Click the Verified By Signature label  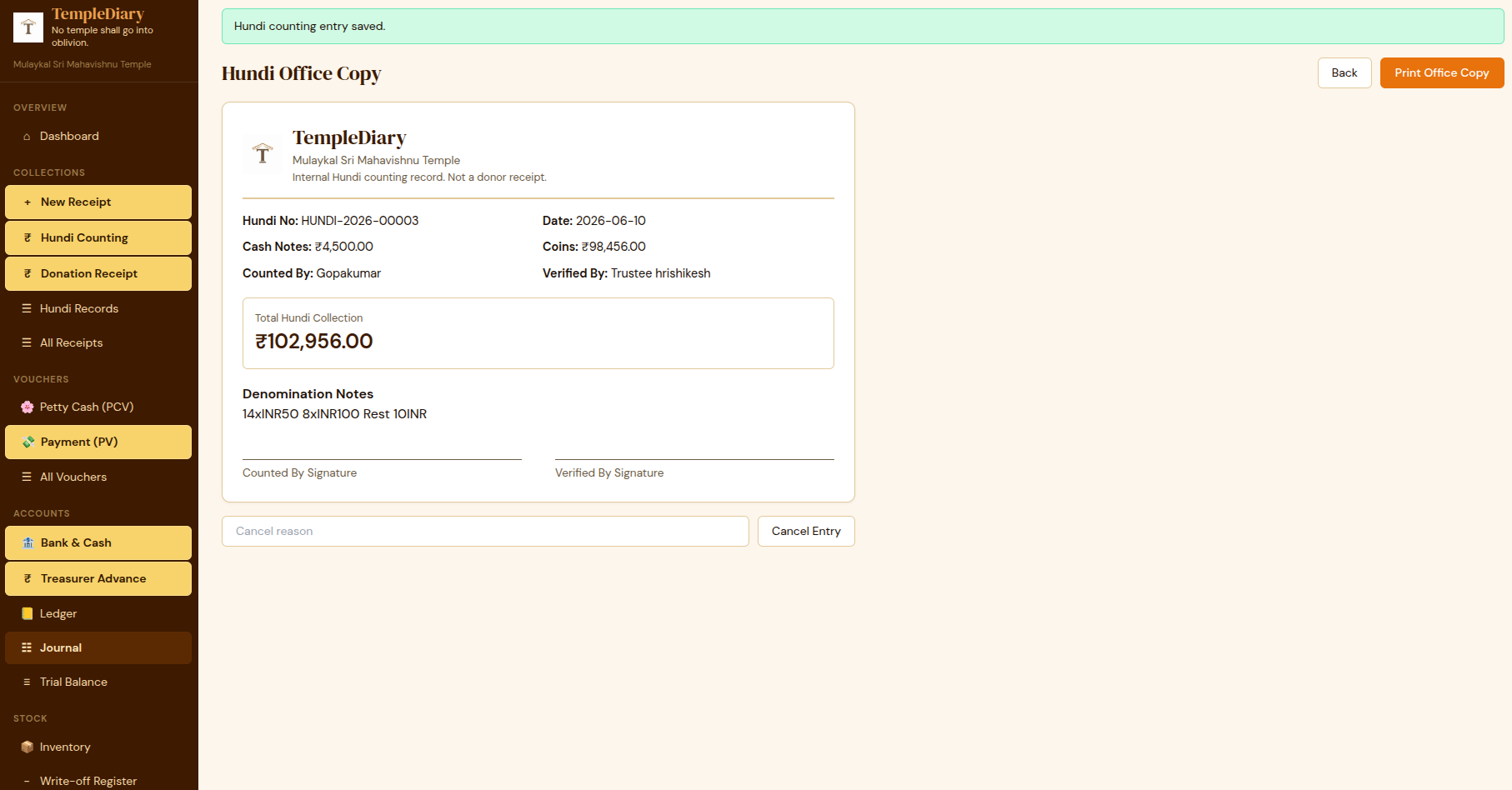click(609, 473)
